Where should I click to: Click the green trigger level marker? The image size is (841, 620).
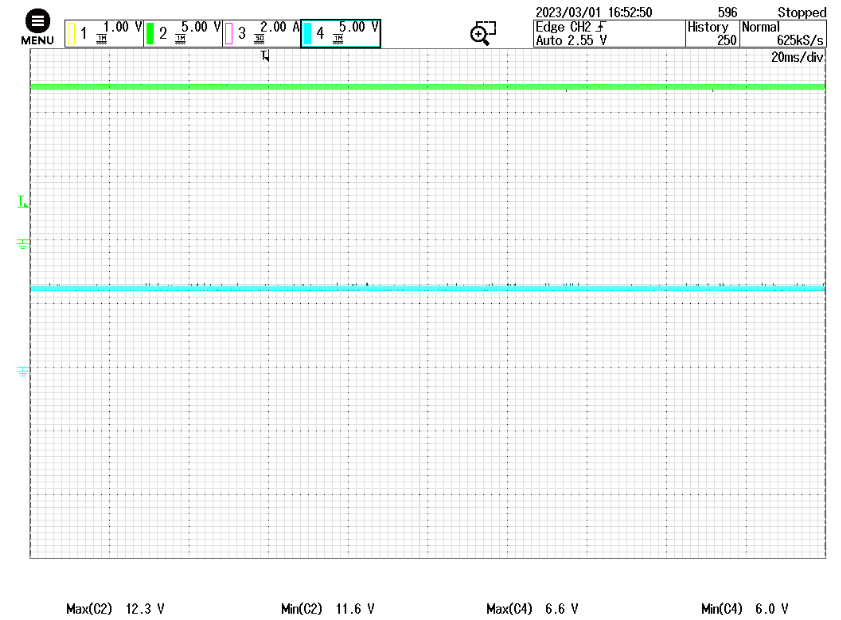click(23, 202)
